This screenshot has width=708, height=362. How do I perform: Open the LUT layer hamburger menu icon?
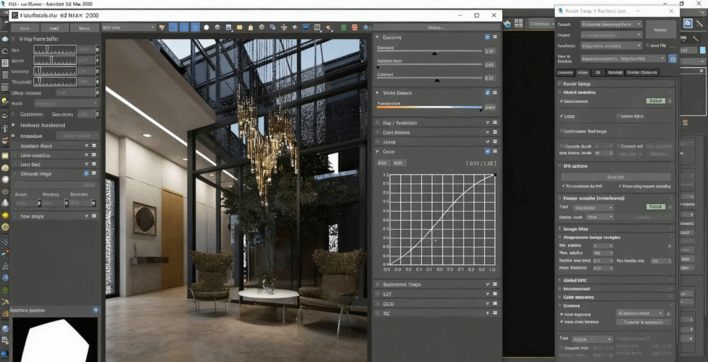click(495, 294)
